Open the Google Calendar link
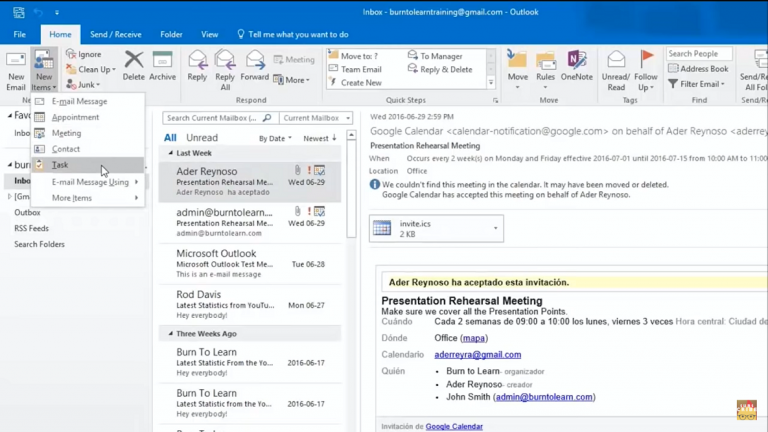Image resolution: width=768 pixels, height=432 pixels. point(454,427)
